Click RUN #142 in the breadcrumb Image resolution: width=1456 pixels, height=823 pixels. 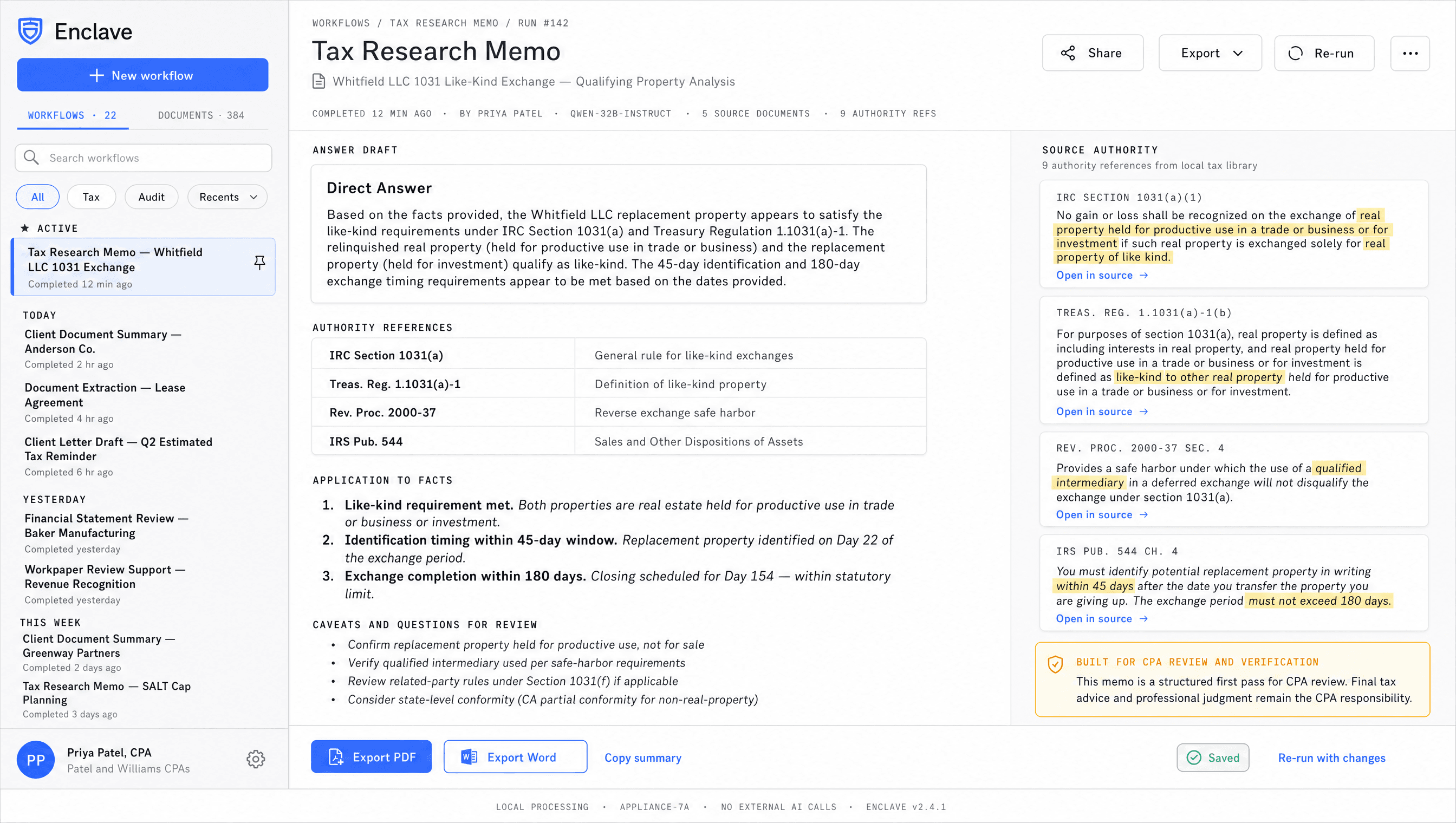[543, 23]
